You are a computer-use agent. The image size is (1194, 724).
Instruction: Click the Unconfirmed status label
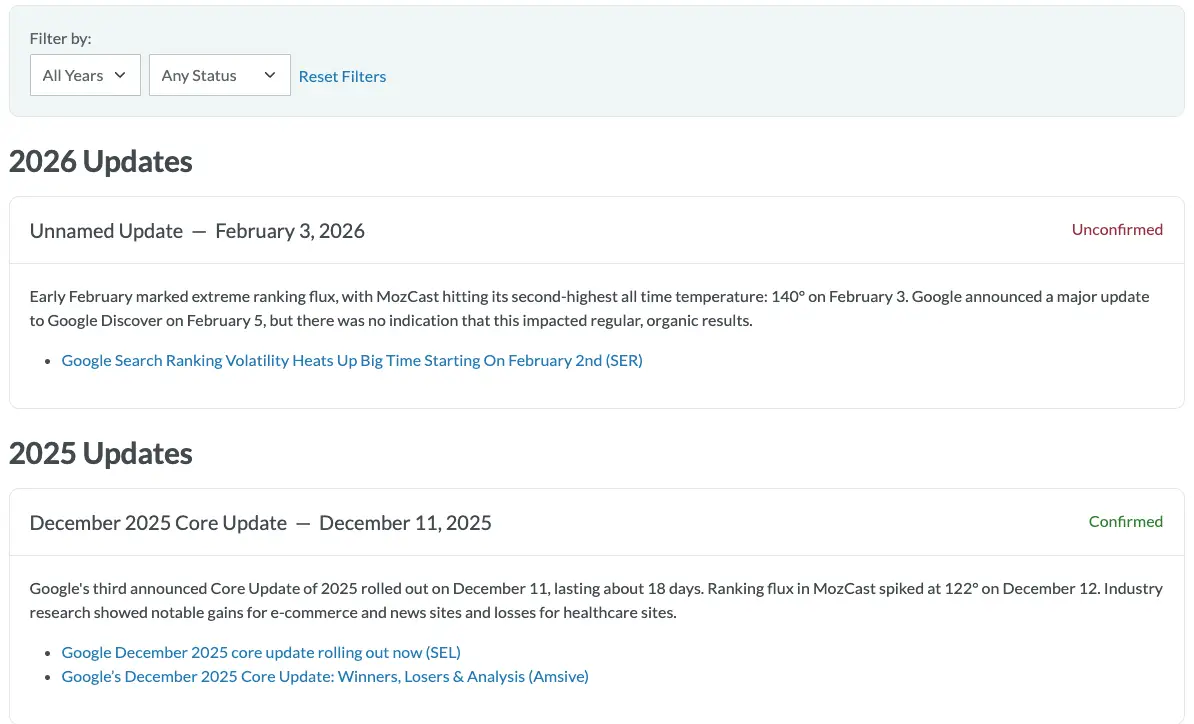coord(1117,229)
